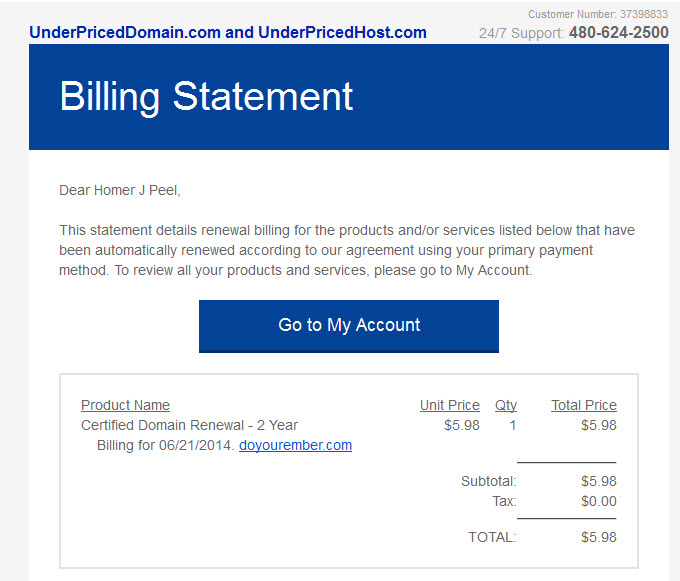Click the Product Name column header
680x581 pixels.
(x=125, y=405)
